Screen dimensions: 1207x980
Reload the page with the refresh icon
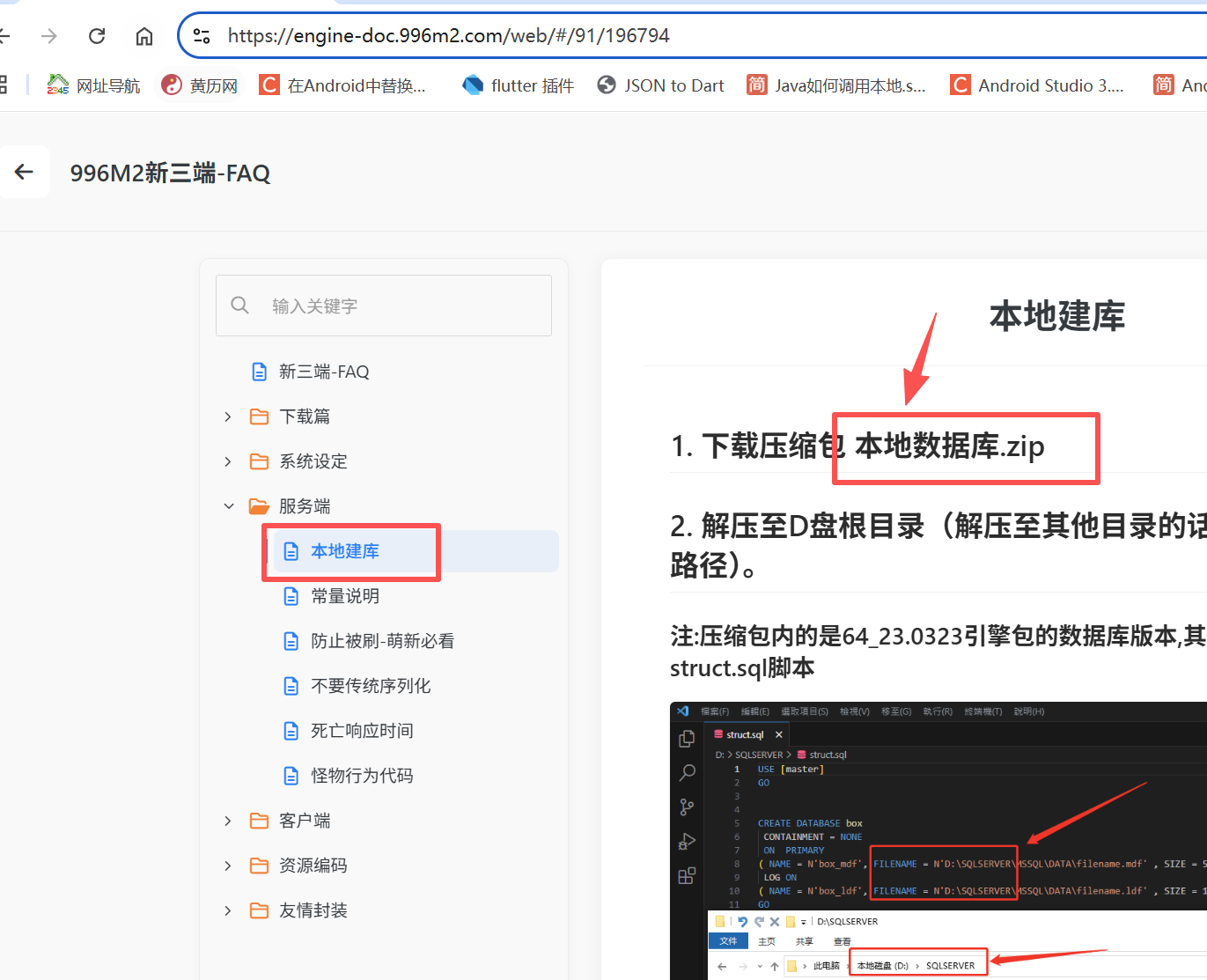point(97,36)
